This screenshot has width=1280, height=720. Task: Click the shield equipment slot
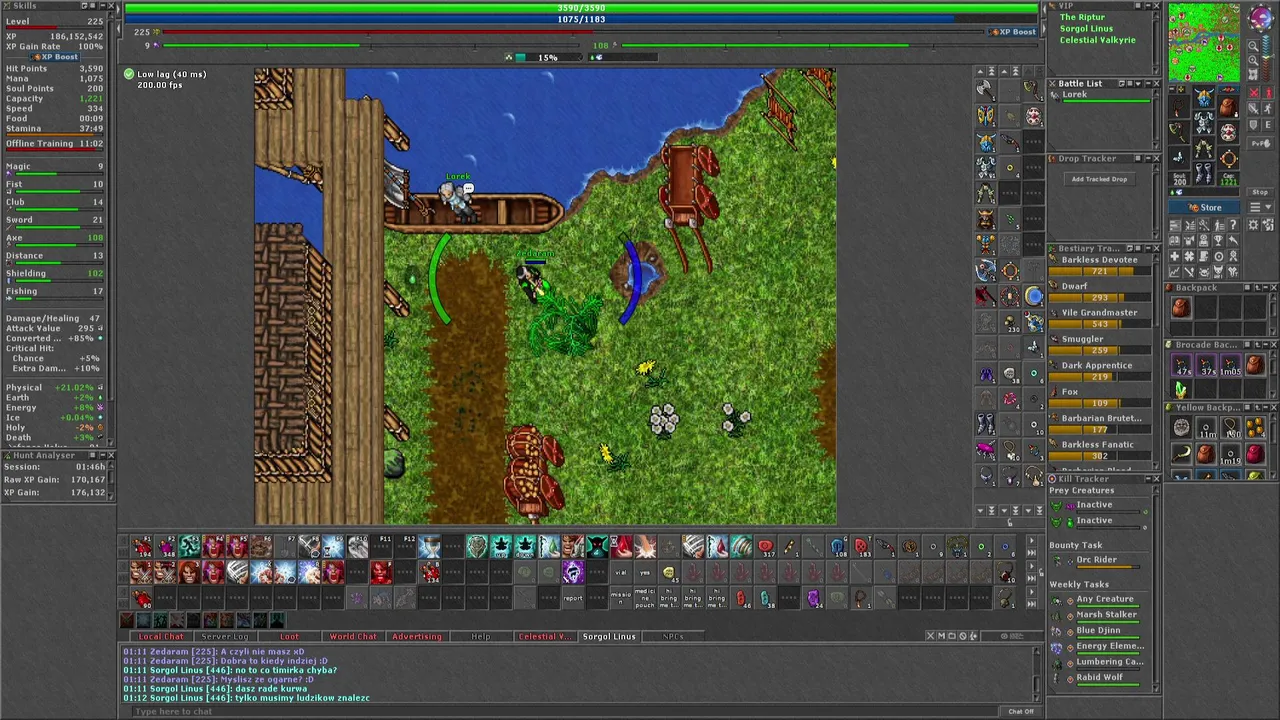point(1228,132)
